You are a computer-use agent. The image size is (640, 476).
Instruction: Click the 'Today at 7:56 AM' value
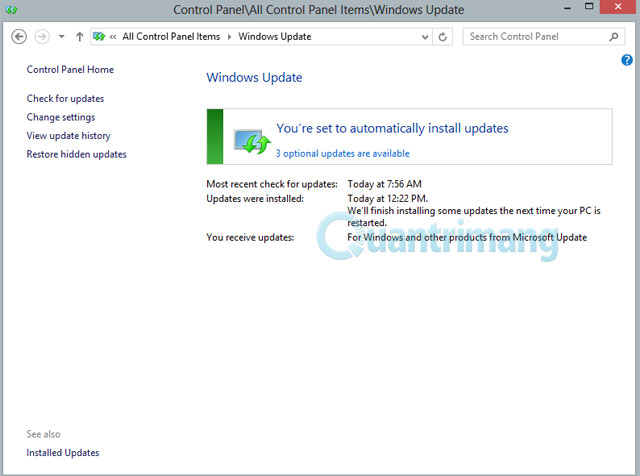click(384, 184)
